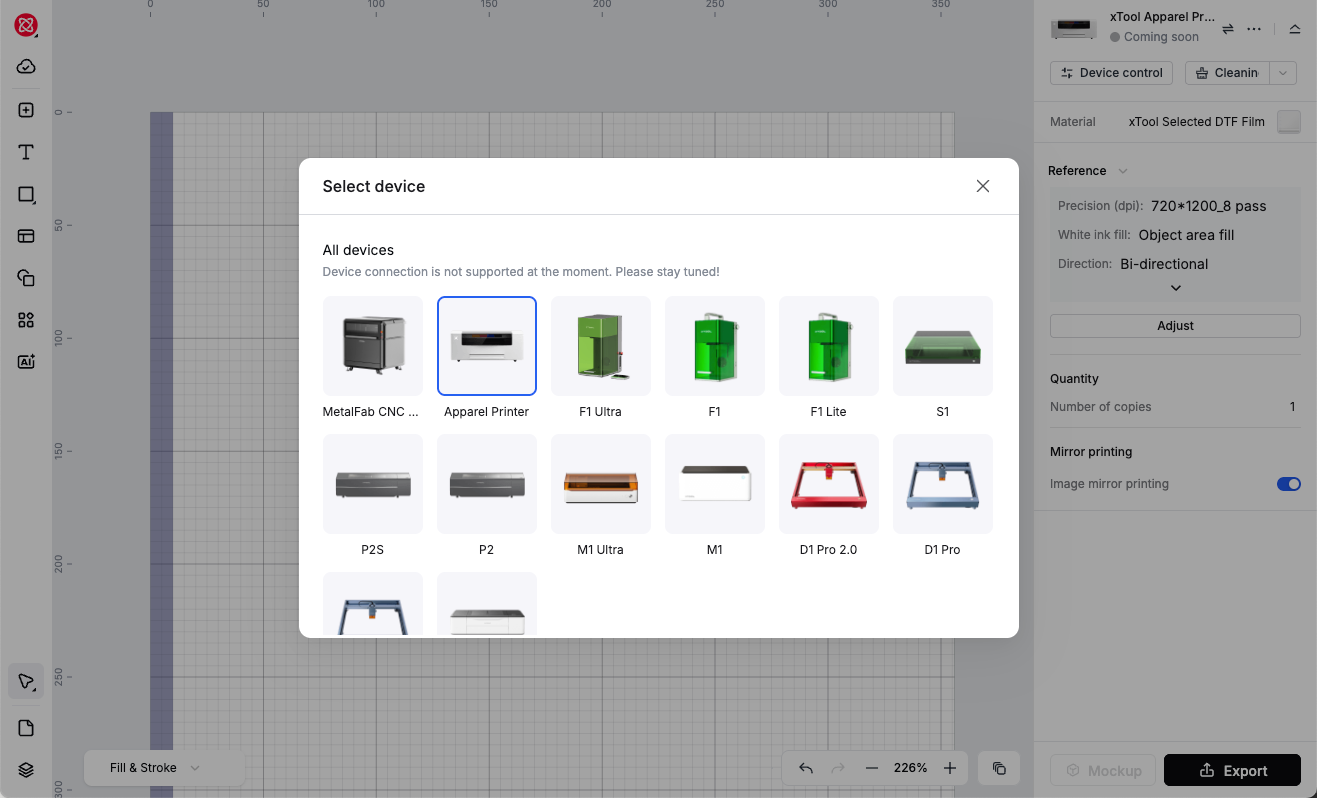Close the Select device dialog

pyautogui.click(x=983, y=186)
